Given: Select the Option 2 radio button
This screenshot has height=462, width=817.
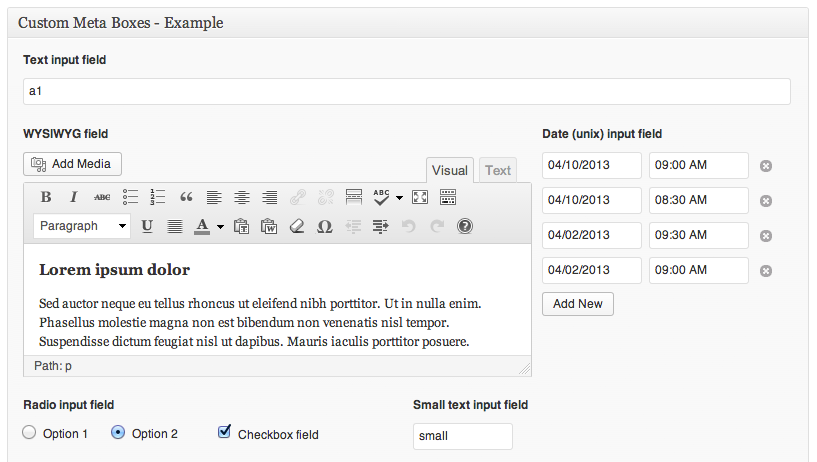Looking at the screenshot, I should click(x=118, y=433).
